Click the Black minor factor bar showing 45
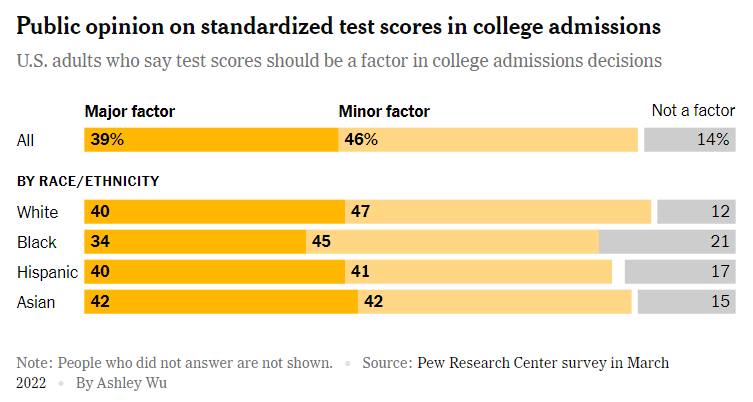This screenshot has height=402, width=753. (452, 242)
